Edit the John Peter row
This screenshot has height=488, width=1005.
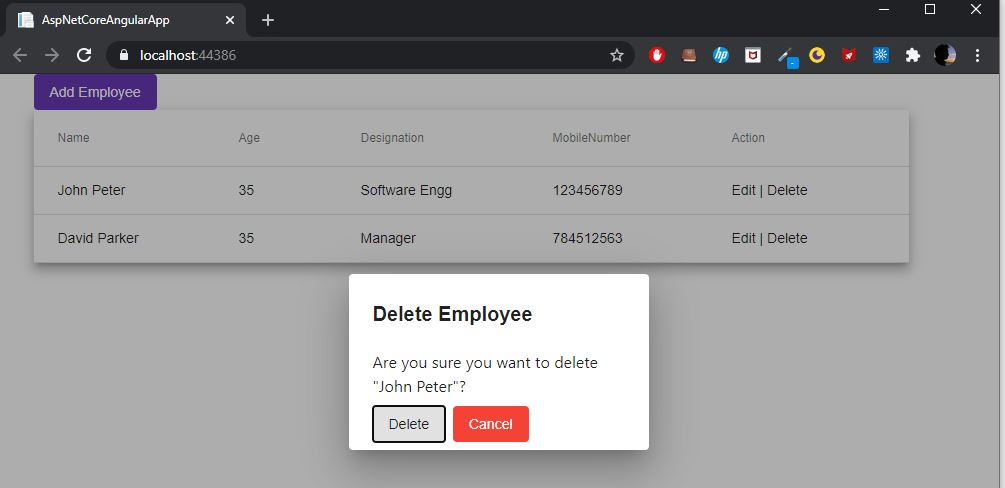coord(743,190)
